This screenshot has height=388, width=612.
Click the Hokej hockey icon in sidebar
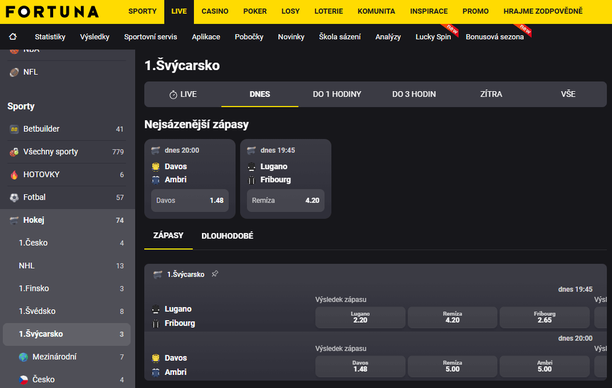pos(14,220)
